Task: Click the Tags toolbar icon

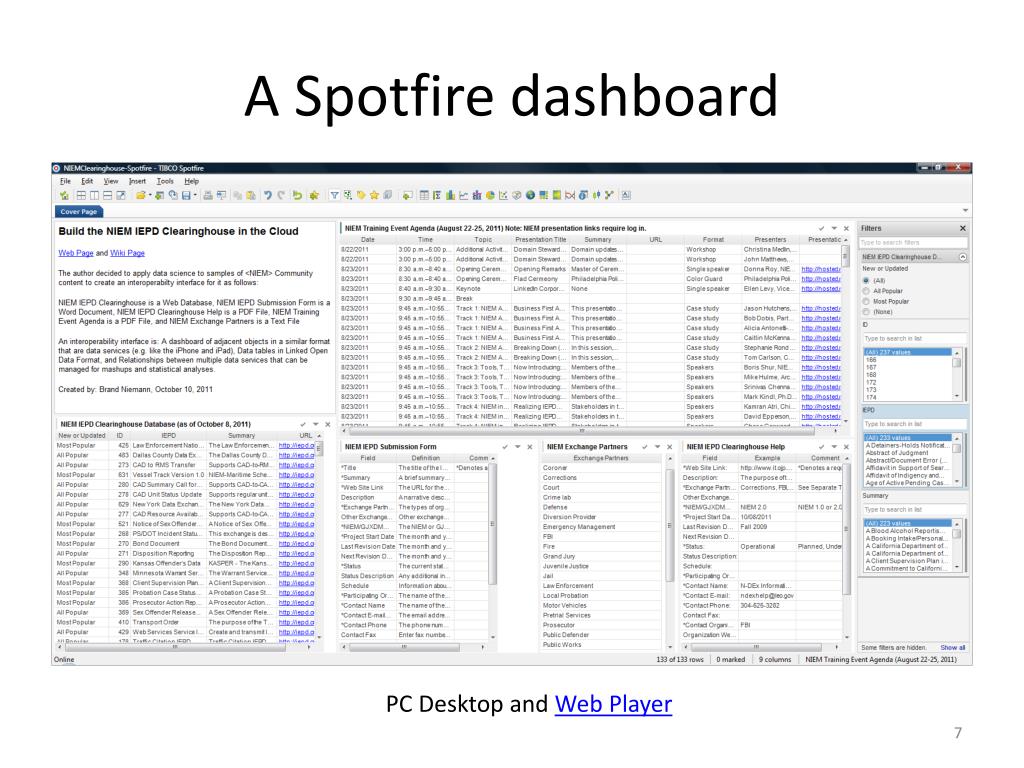Action: click(360, 195)
